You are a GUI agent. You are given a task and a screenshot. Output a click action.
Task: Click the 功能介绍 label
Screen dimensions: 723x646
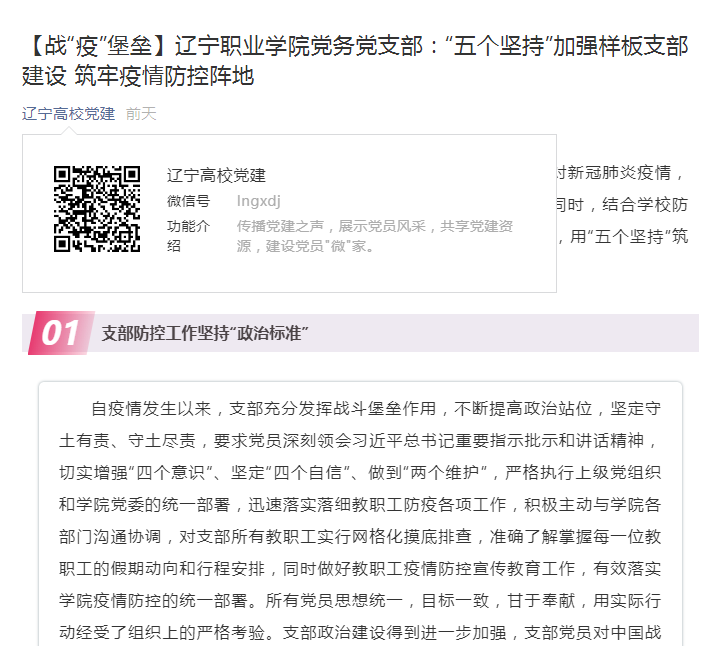(188, 236)
